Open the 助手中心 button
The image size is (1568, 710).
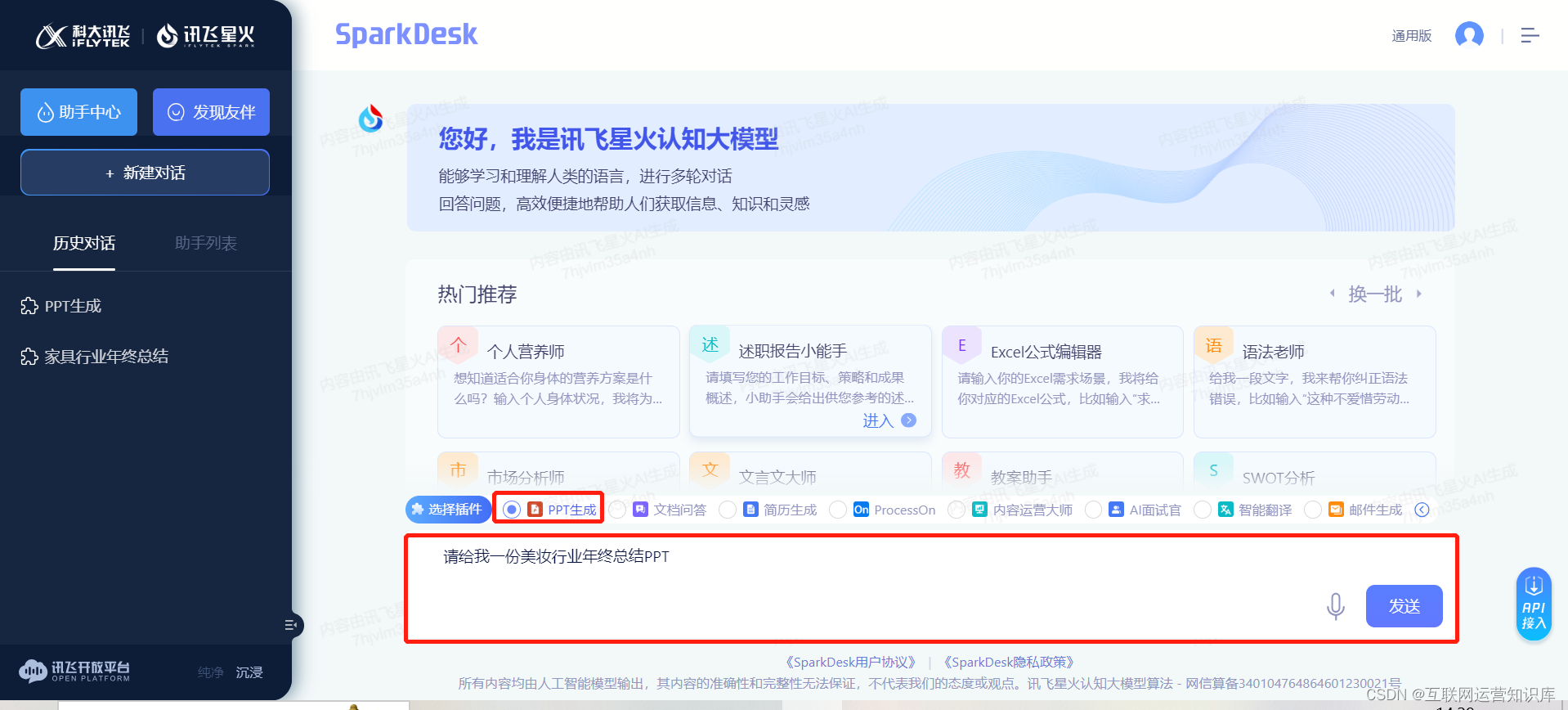[78, 112]
